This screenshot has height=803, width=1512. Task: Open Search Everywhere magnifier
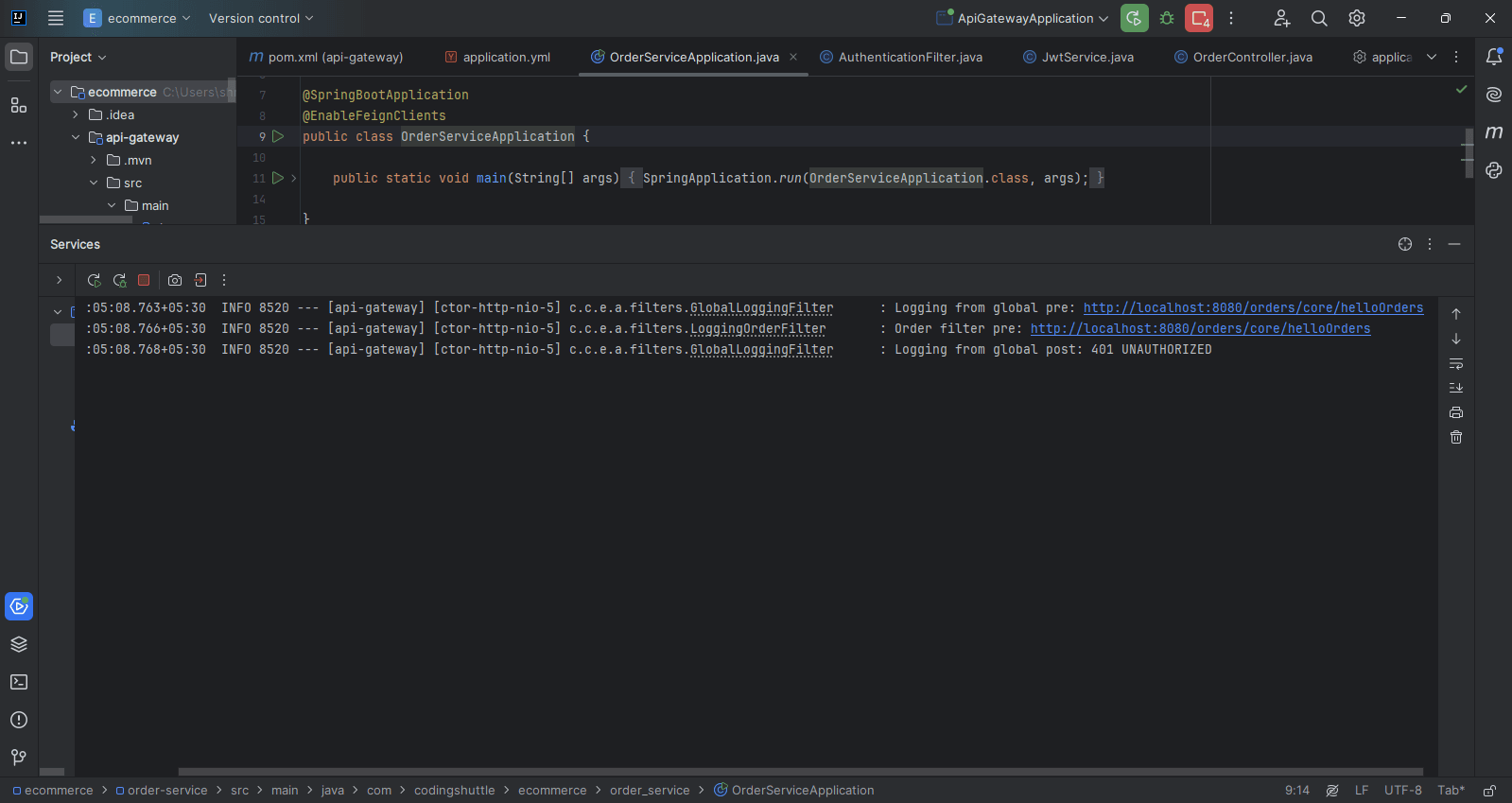1319,18
